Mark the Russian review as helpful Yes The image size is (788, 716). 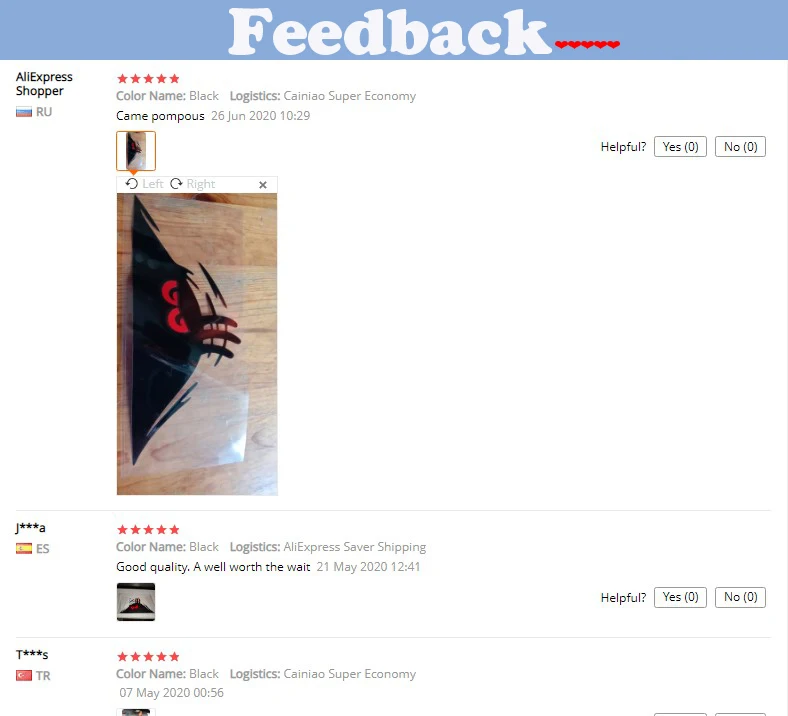pos(680,147)
